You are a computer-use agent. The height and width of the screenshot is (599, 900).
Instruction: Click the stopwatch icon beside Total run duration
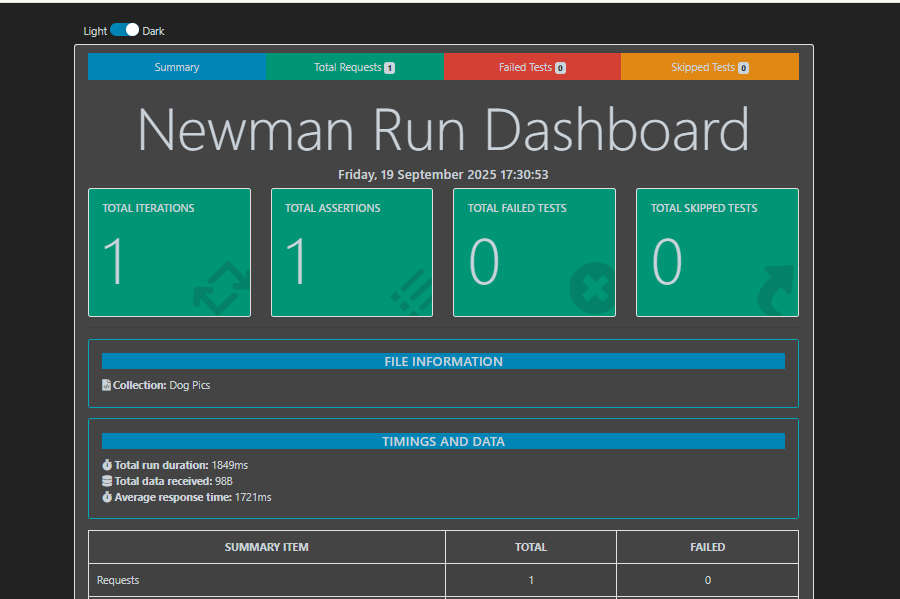click(x=106, y=464)
